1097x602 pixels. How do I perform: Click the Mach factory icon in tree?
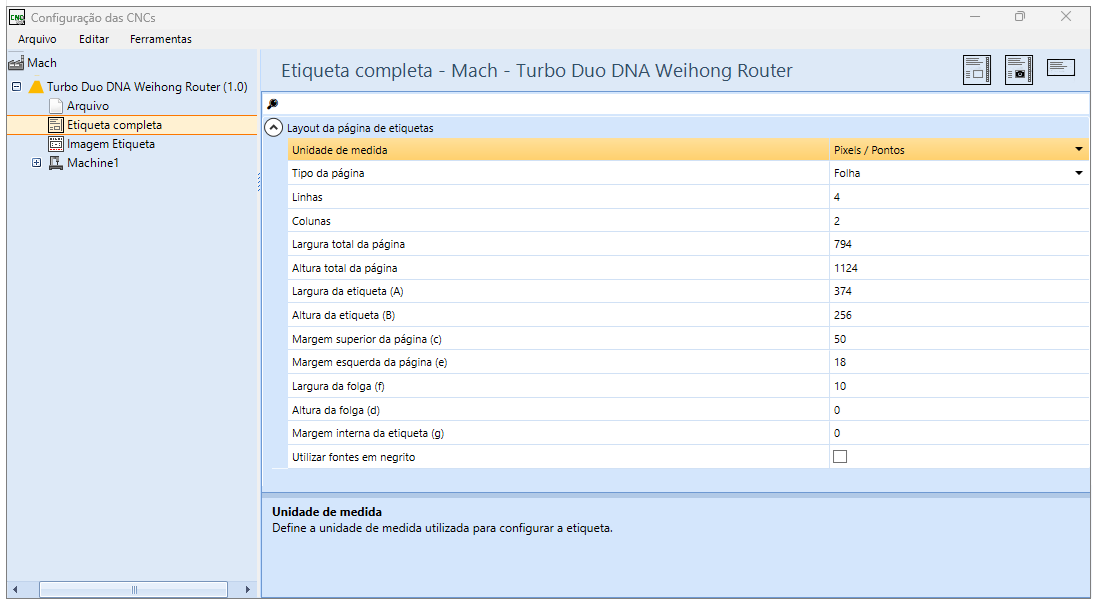(16, 64)
